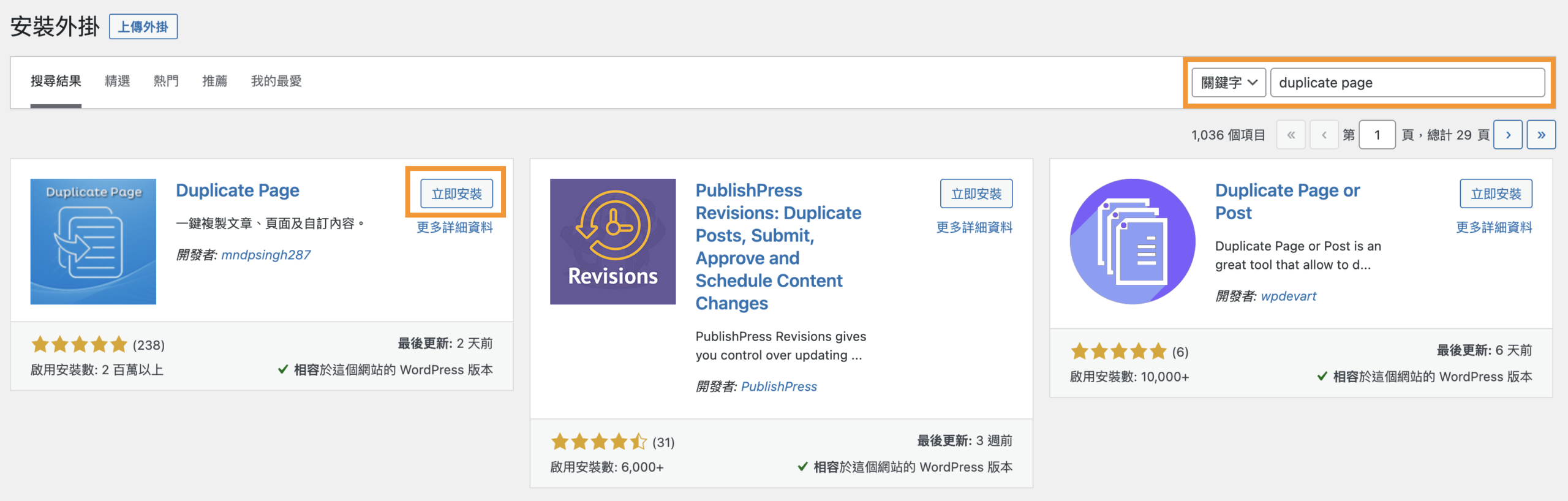The image size is (1568, 501).
Task: Click the PublishPress Revisions plugin icon
Action: 612,241
